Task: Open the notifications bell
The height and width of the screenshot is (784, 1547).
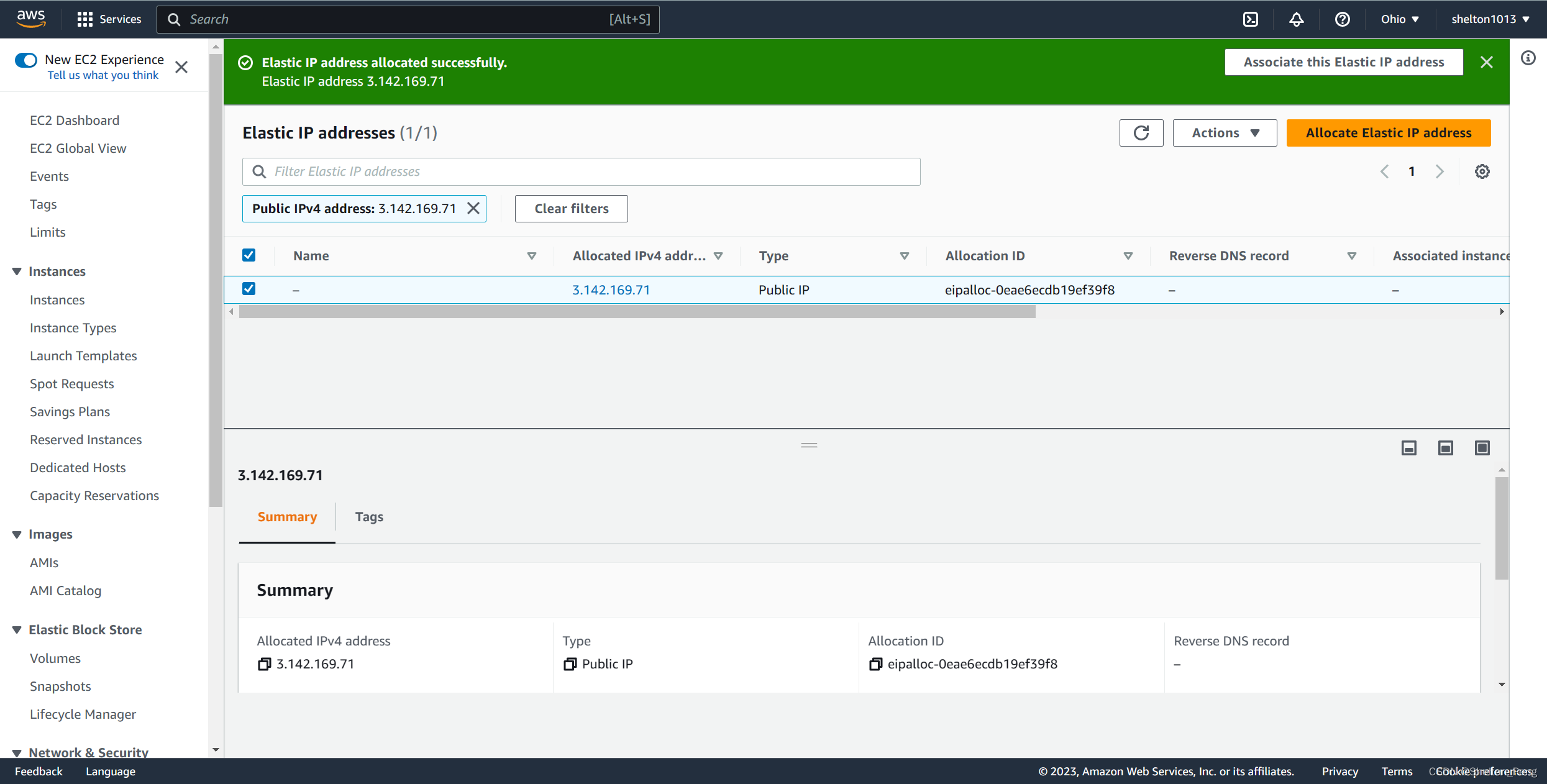Action: coord(1296,19)
